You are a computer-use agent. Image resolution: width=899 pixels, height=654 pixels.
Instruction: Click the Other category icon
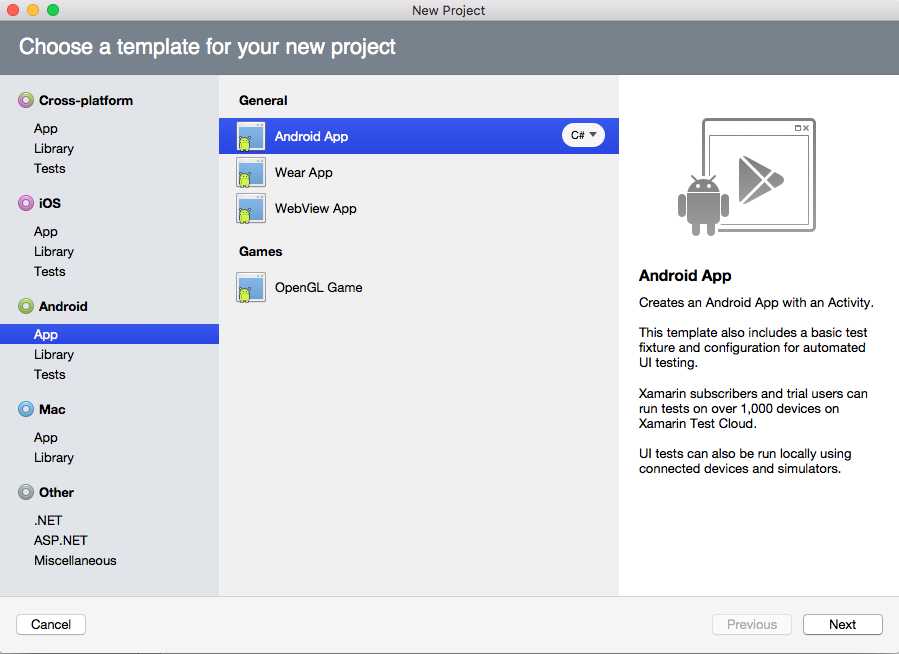pyautogui.click(x=26, y=492)
